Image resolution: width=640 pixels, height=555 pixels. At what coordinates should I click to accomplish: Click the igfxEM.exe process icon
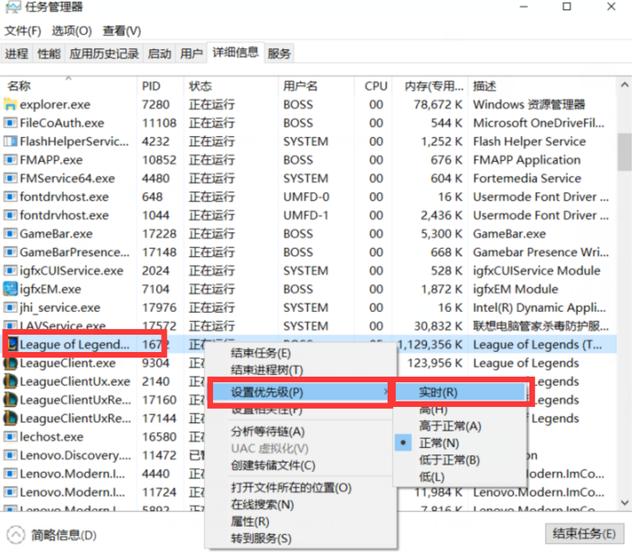[11, 289]
